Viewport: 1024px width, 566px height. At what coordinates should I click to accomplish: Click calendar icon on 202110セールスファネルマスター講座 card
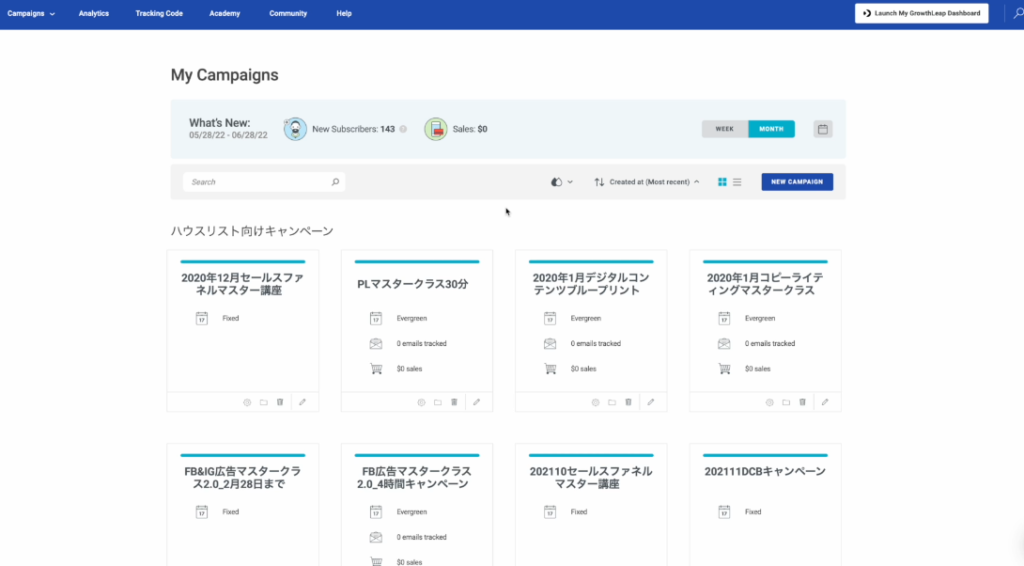[550, 512]
